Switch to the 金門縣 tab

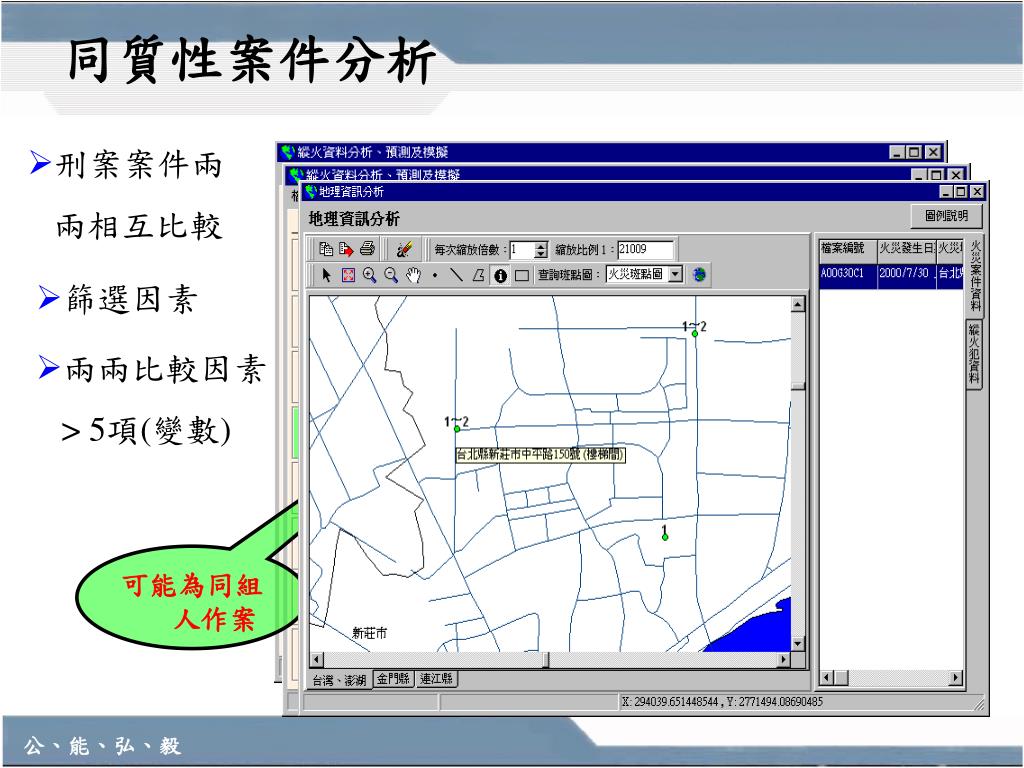pyautogui.click(x=394, y=679)
